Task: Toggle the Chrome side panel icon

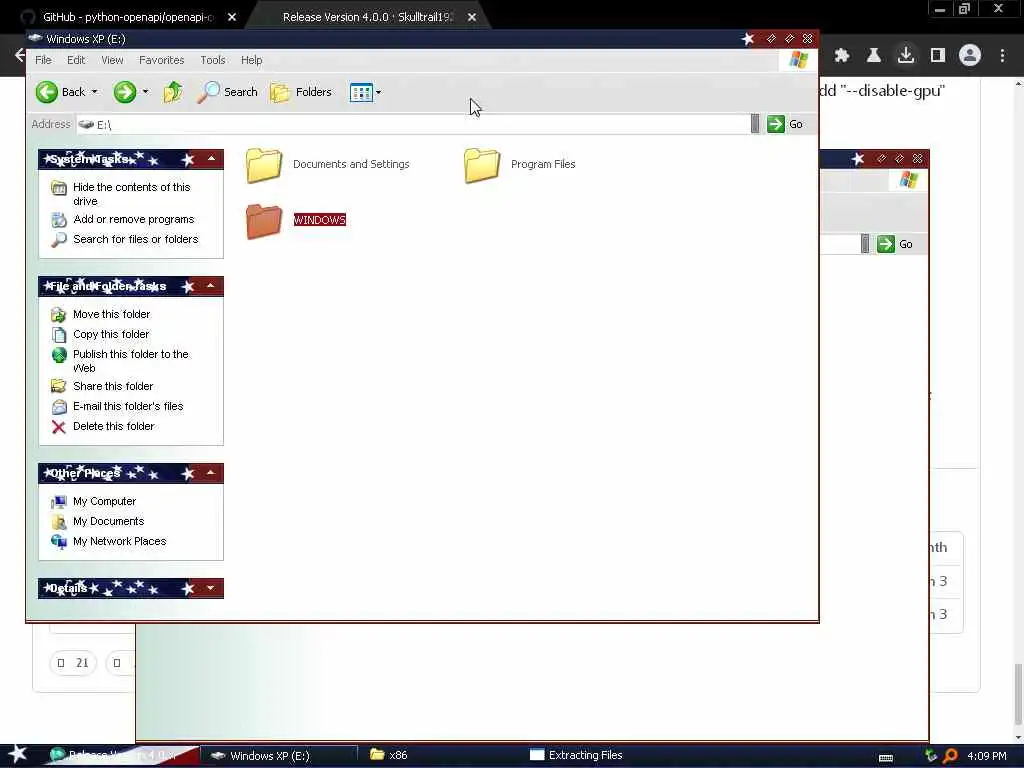Action: pyautogui.click(x=938, y=56)
